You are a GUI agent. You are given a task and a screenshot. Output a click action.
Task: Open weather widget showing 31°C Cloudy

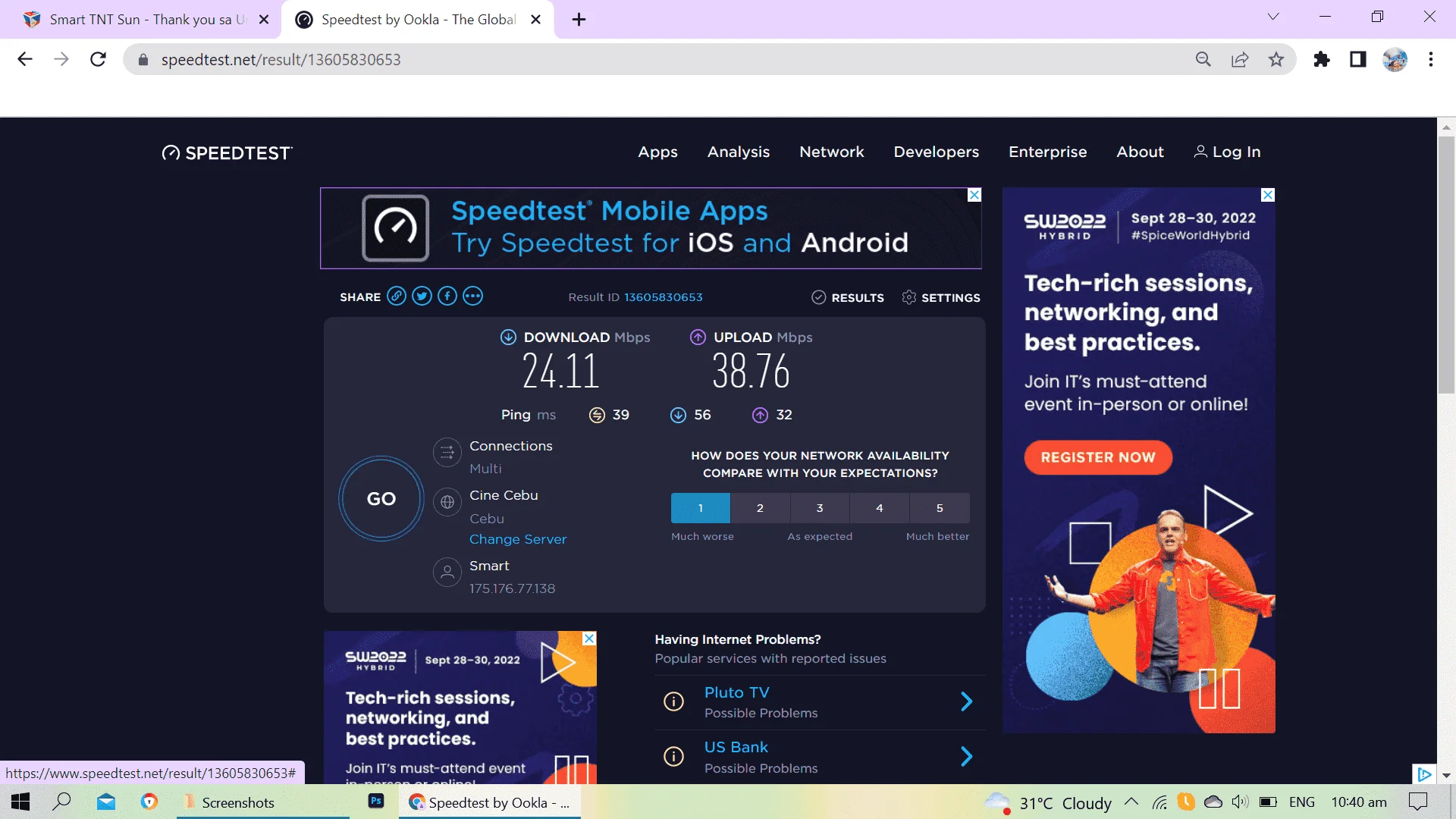coord(1048,802)
